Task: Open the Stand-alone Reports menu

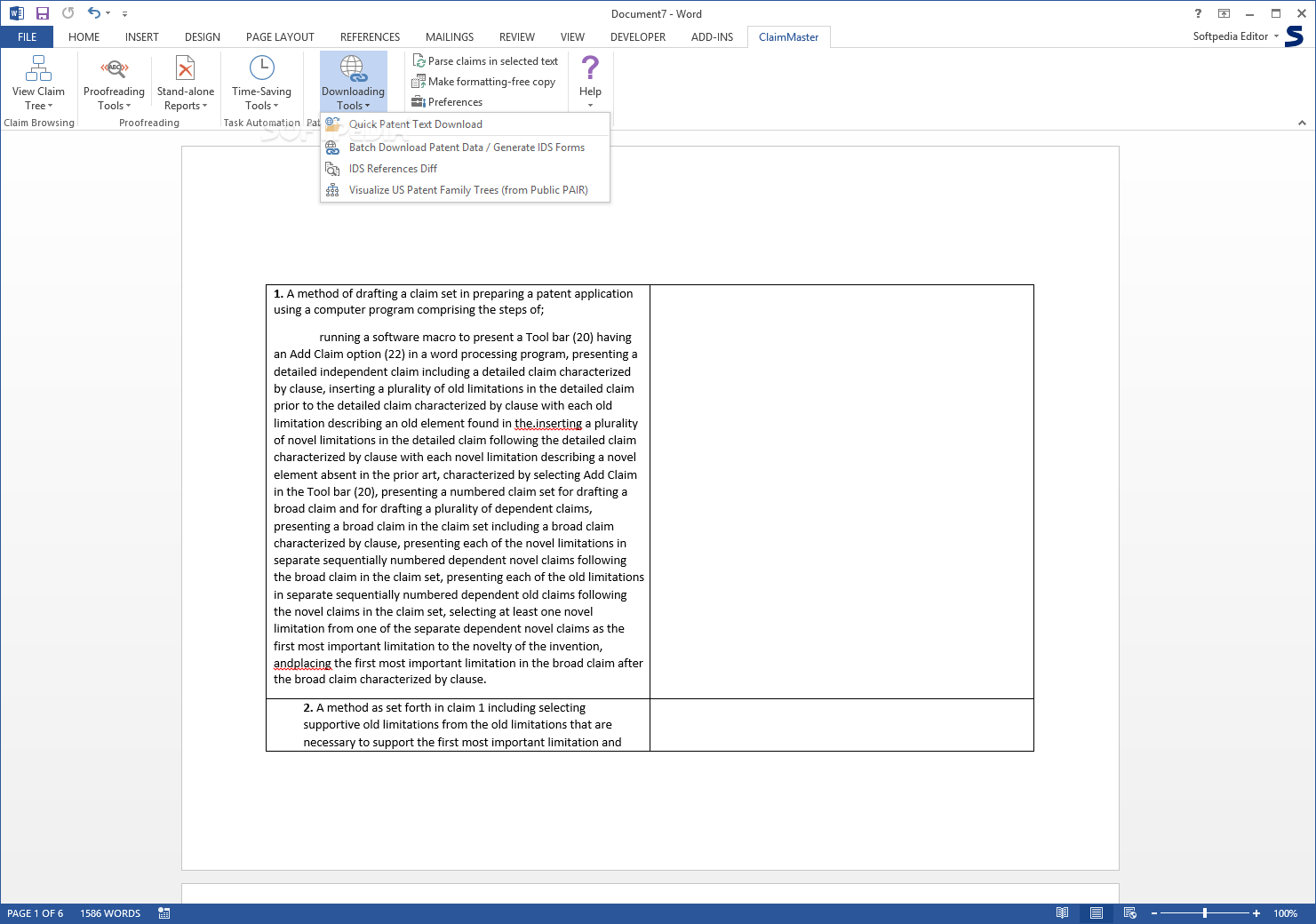Action: (x=186, y=83)
